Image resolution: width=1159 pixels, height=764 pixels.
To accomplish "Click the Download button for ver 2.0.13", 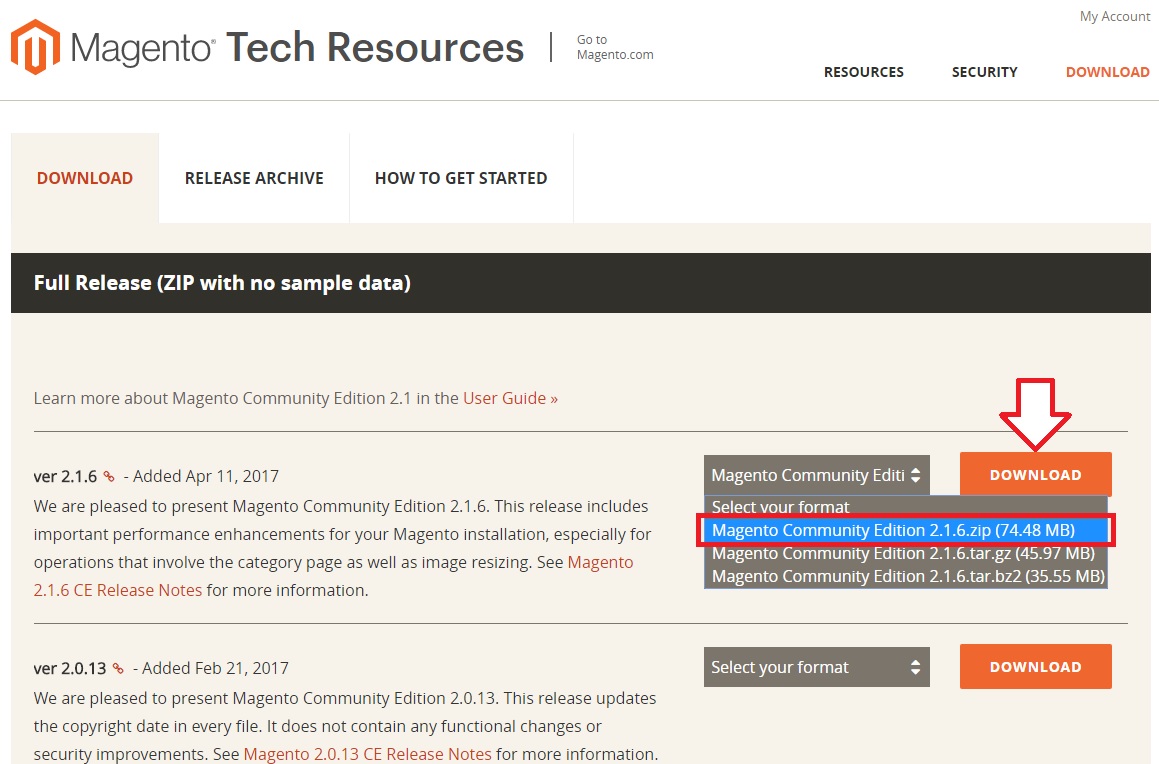I will click(1036, 666).
